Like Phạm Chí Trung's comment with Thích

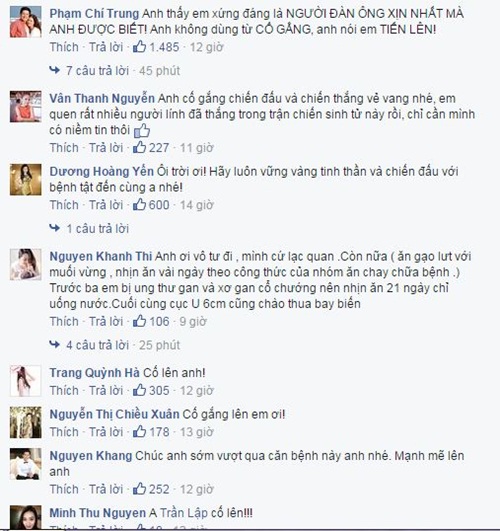[64, 47]
